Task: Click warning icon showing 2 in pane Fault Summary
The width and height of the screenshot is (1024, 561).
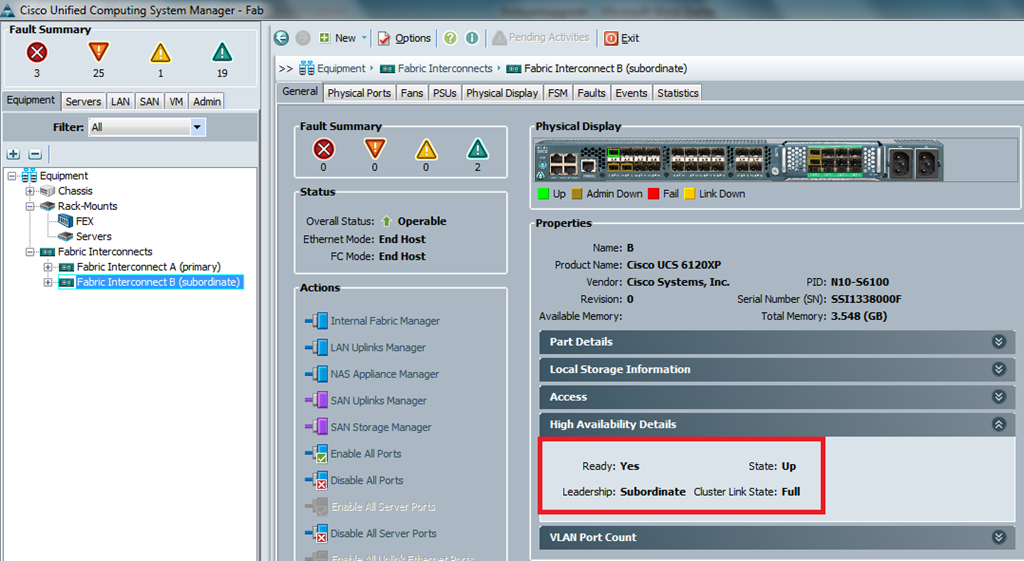Action: (477, 150)
